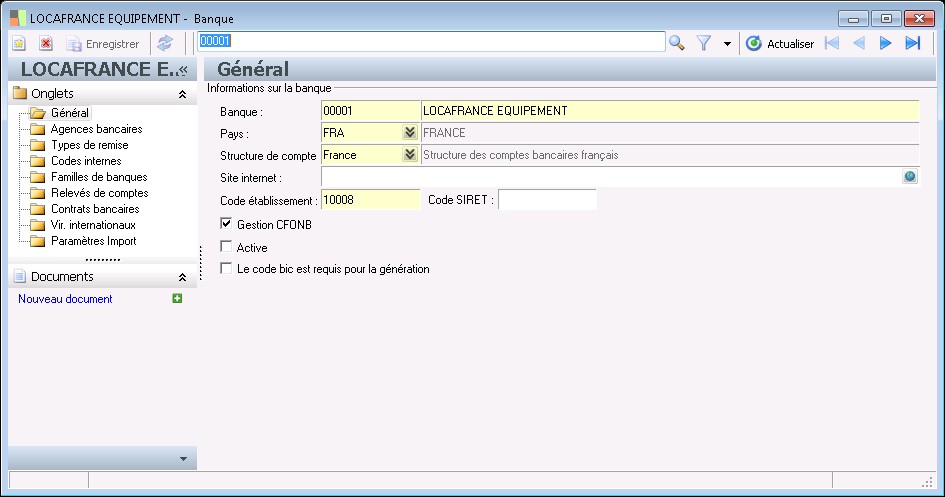Click the magnifier search icon
Viewport: 945px width, 497px height.
pyautogui.click(x=677, y=43)
